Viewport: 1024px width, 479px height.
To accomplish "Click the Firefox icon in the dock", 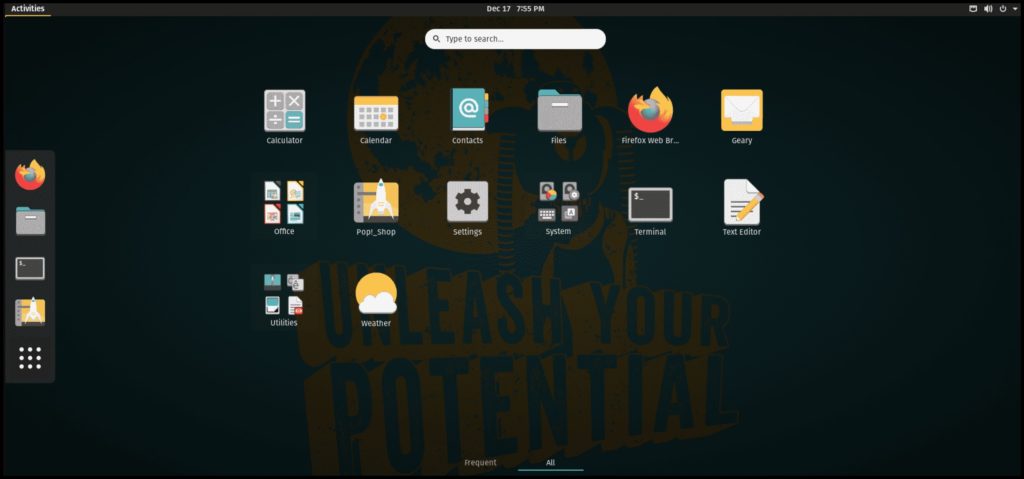I will click(x=30, y=175).
